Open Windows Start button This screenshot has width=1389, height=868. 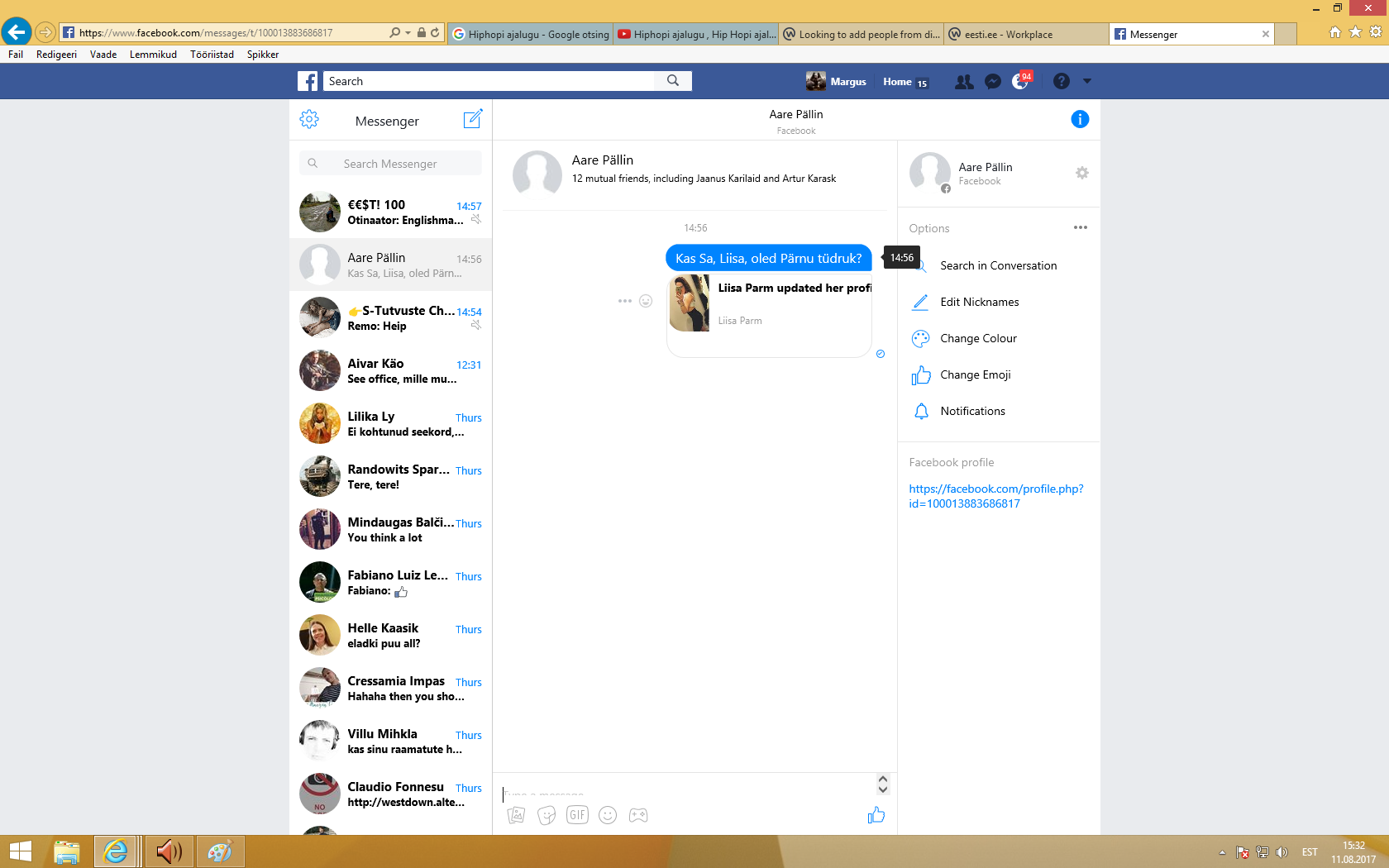[x=20, y=851]
